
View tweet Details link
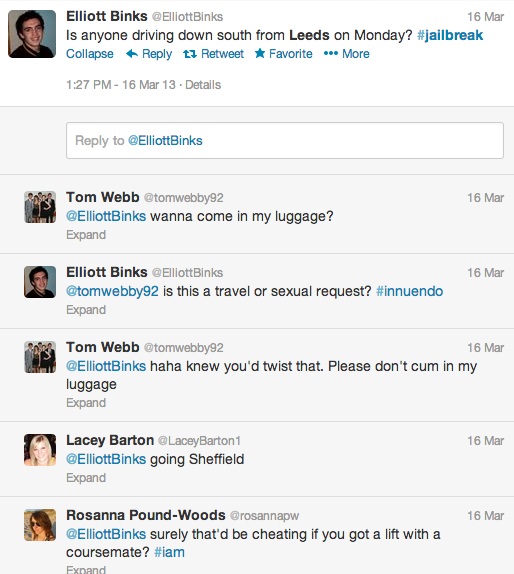click(x=203, y=85)
